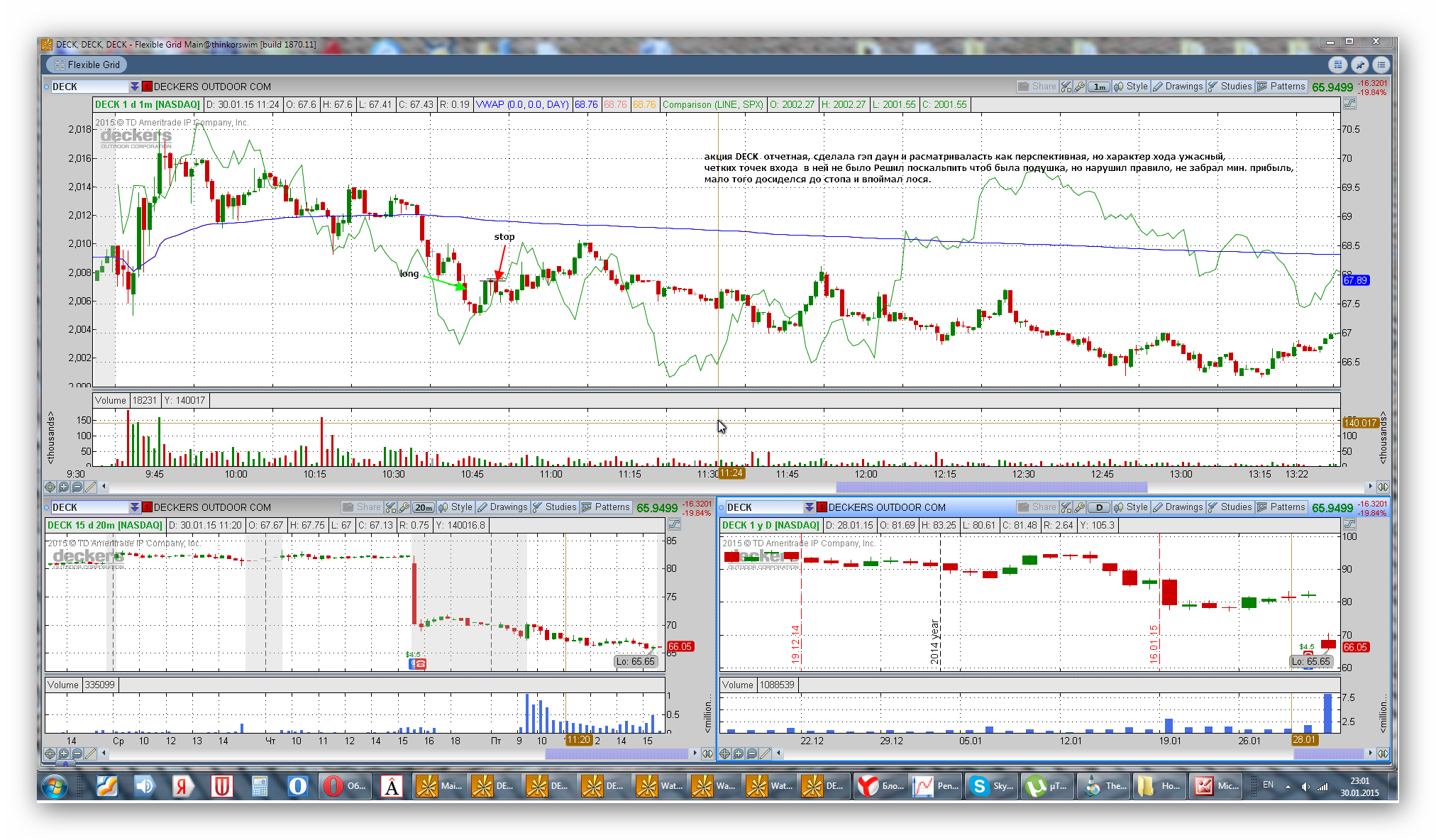
Task: Click the DECK symbol input in top chart
Action: 90,87
